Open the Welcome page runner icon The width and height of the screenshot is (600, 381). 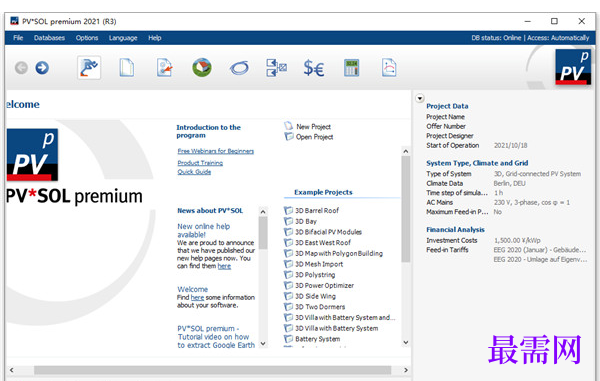pyautogui.click(x=89, y=68)
